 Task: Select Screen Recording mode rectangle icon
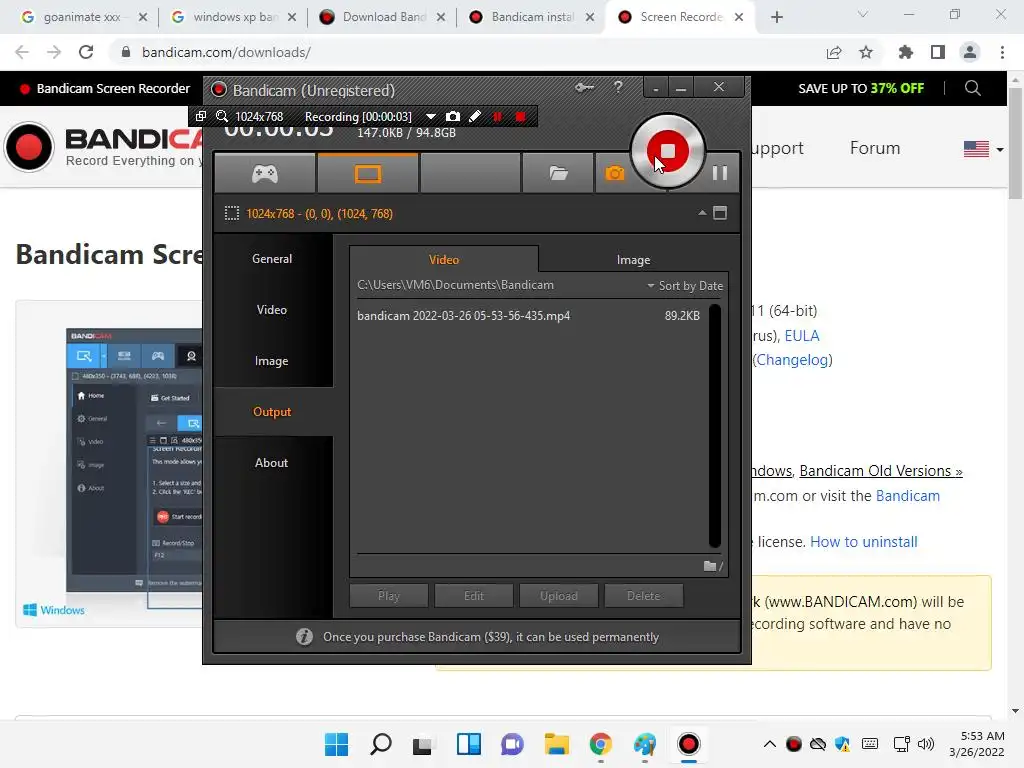pos(368,174)
